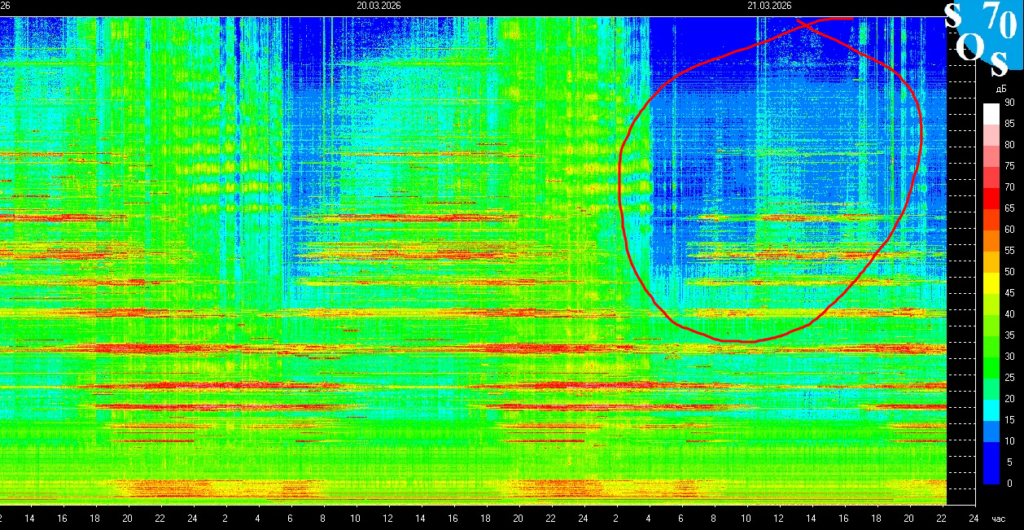Select the cyan 20 dB legend color
The image size is (1024, 530).
point(992,398)
